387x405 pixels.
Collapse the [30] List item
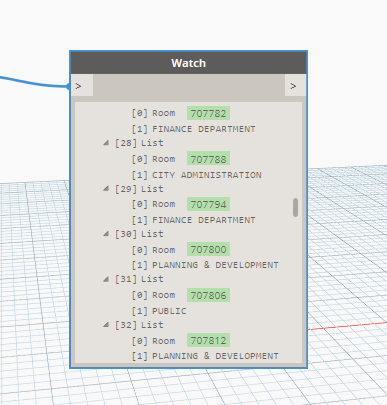pos(106,234)
